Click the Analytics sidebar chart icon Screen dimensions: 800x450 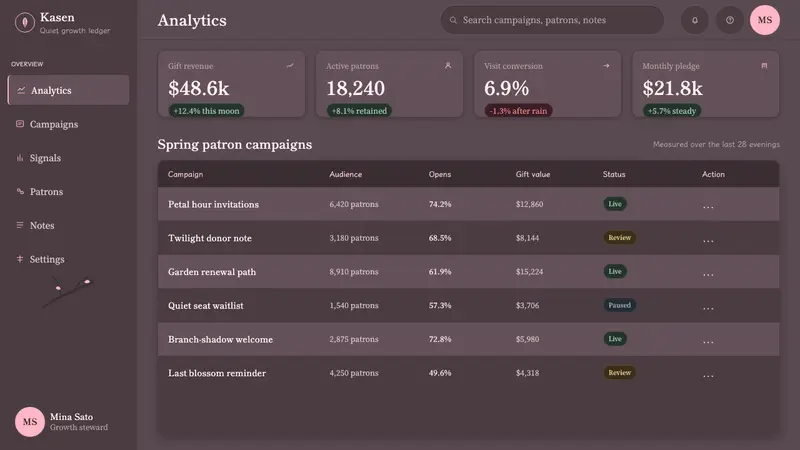point(21,90)
